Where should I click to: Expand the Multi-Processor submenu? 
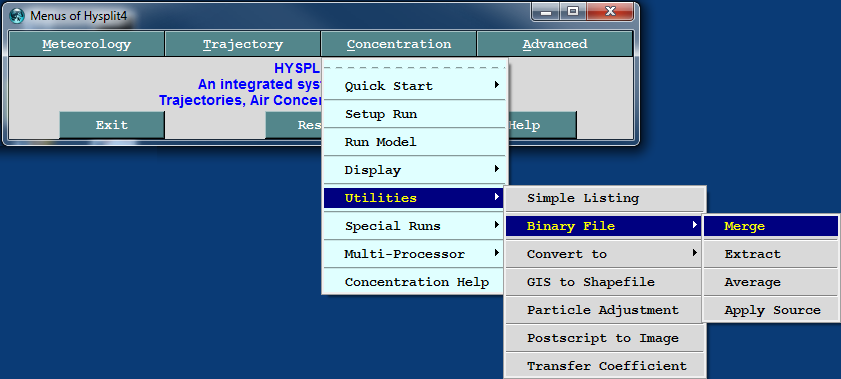click(x=415, y=254)
